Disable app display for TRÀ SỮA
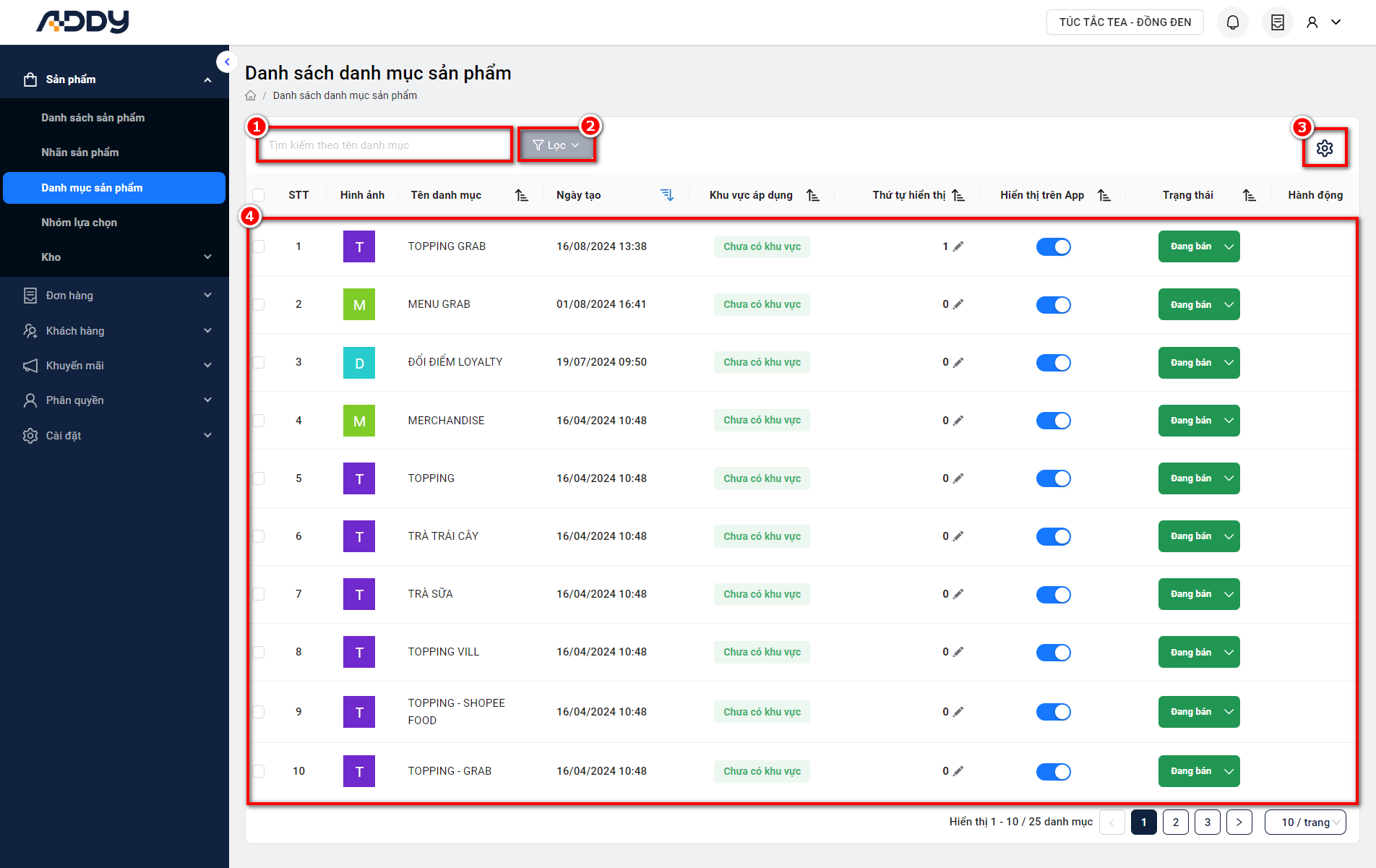This screenshot has height=868, width=1376. pos(1053,594)
